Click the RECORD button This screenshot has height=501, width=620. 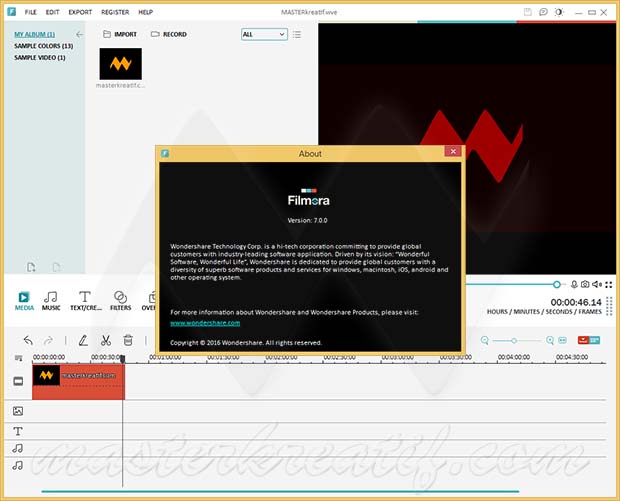(169, 34)
